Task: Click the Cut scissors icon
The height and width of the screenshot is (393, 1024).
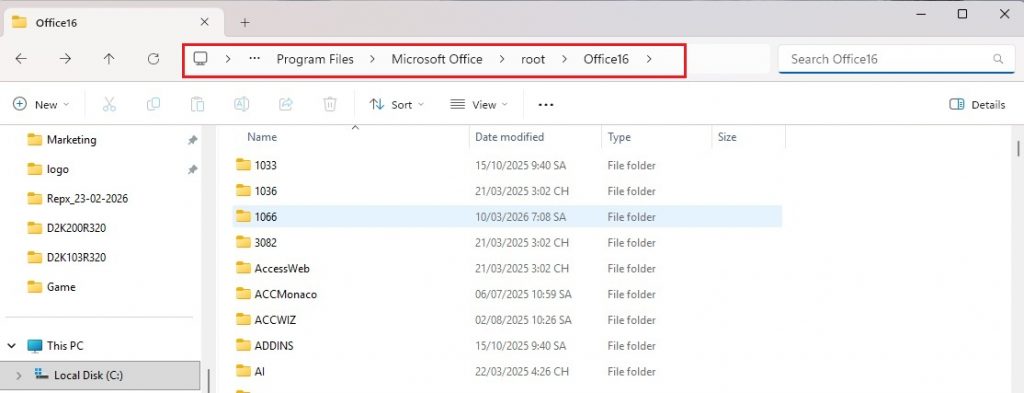Action: coord(109,104)
